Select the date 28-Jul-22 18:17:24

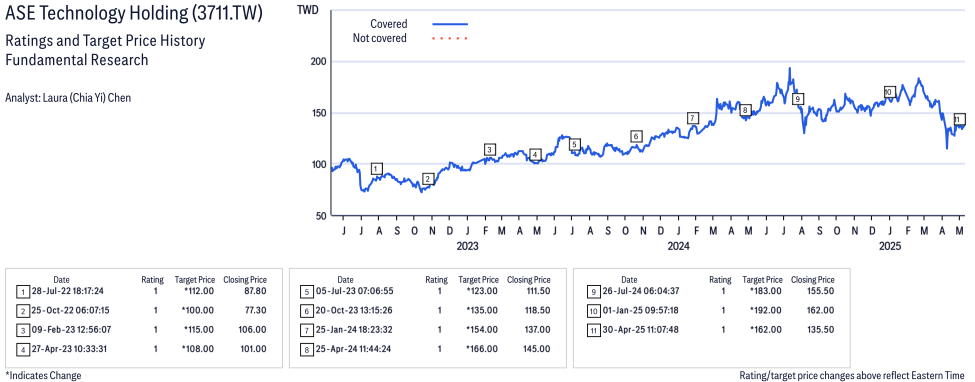pyautogui.click(x=68, y=291)
